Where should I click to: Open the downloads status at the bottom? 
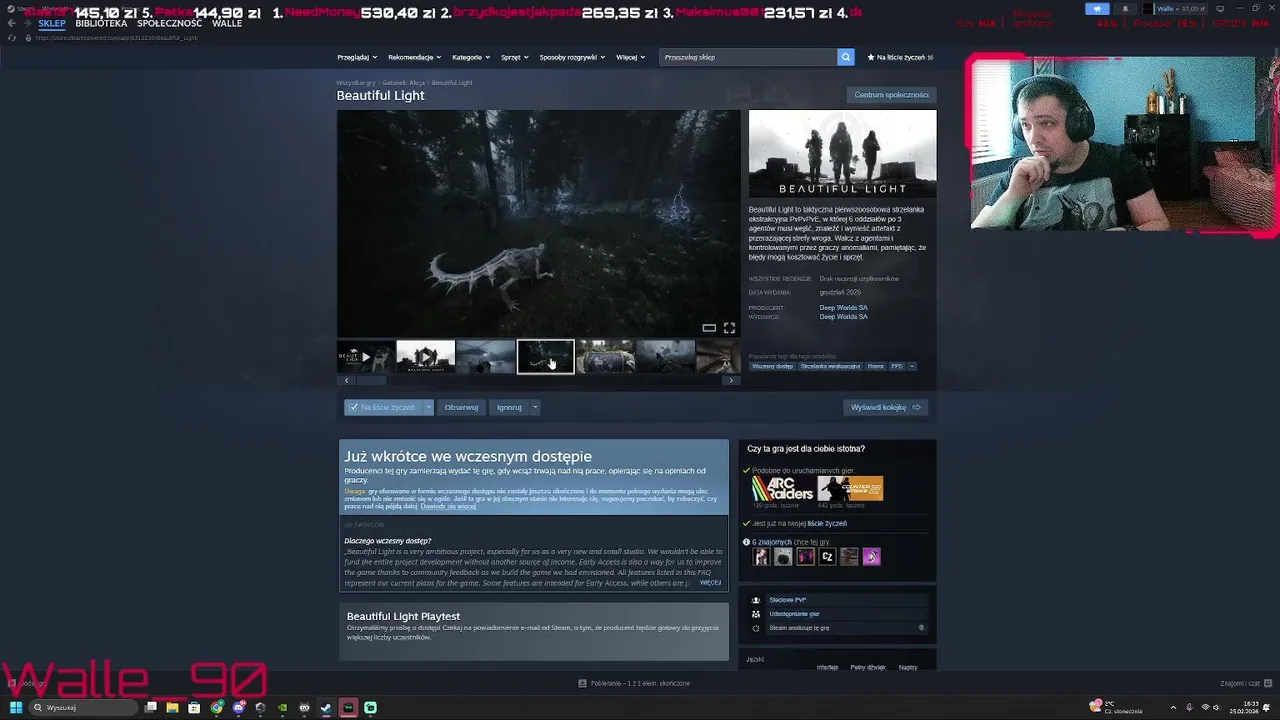coord(634,683)
